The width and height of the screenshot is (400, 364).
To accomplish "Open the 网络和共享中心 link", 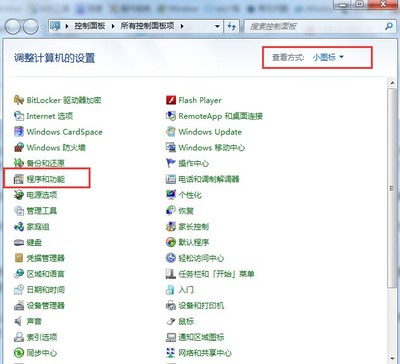I will pyautogui.click(x=205, y=353).
